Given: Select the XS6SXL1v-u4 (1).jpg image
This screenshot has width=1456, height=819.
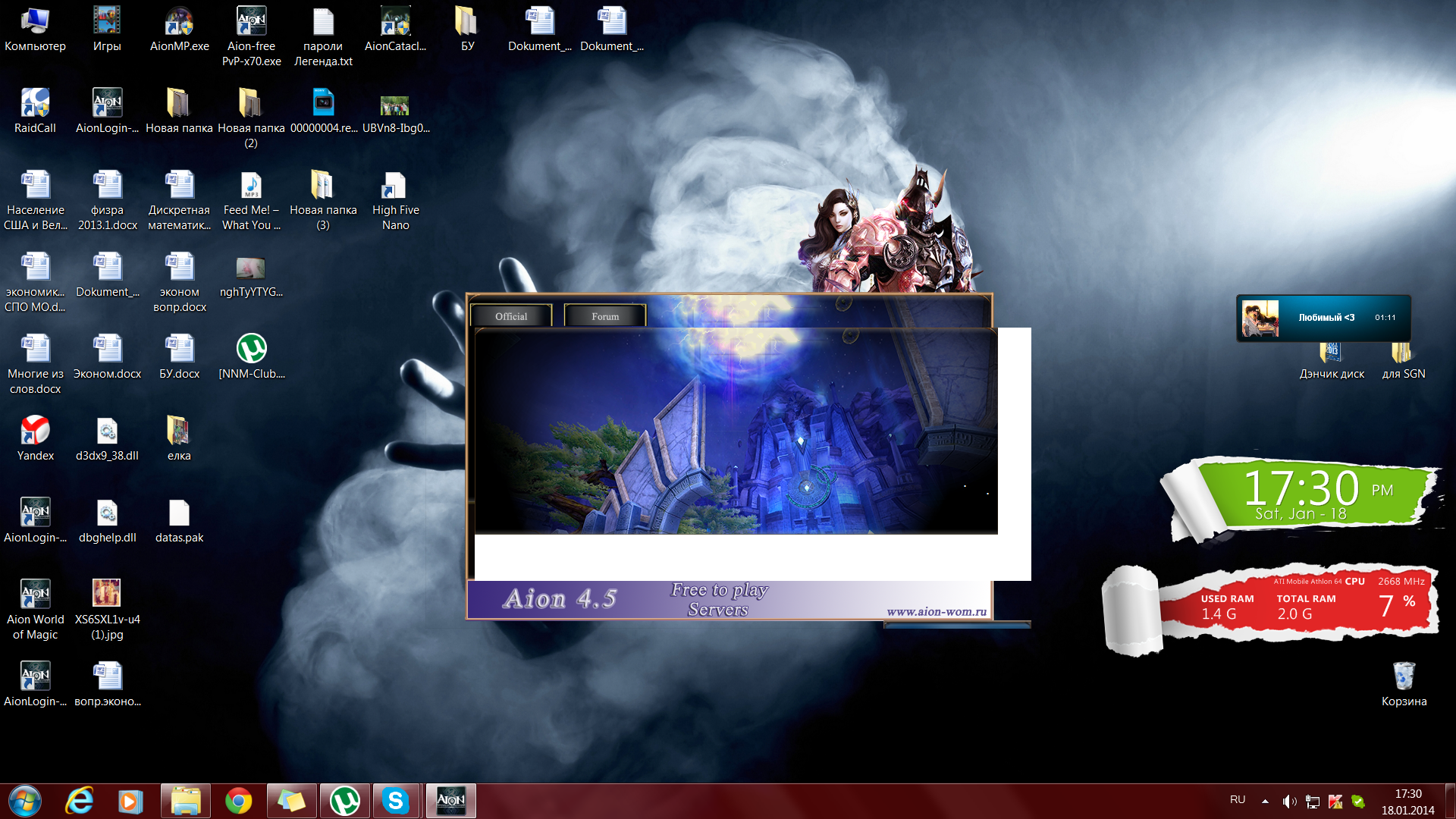Looking at the screenshot, I should 107,610.
